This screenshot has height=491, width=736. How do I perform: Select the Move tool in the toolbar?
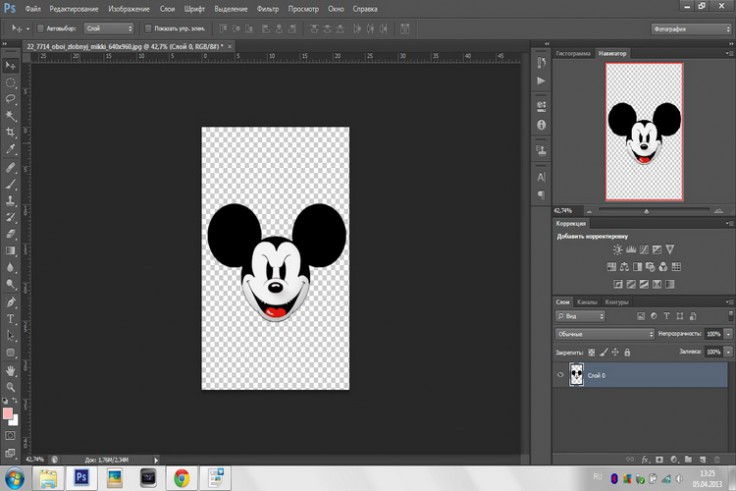click(11, 65)
